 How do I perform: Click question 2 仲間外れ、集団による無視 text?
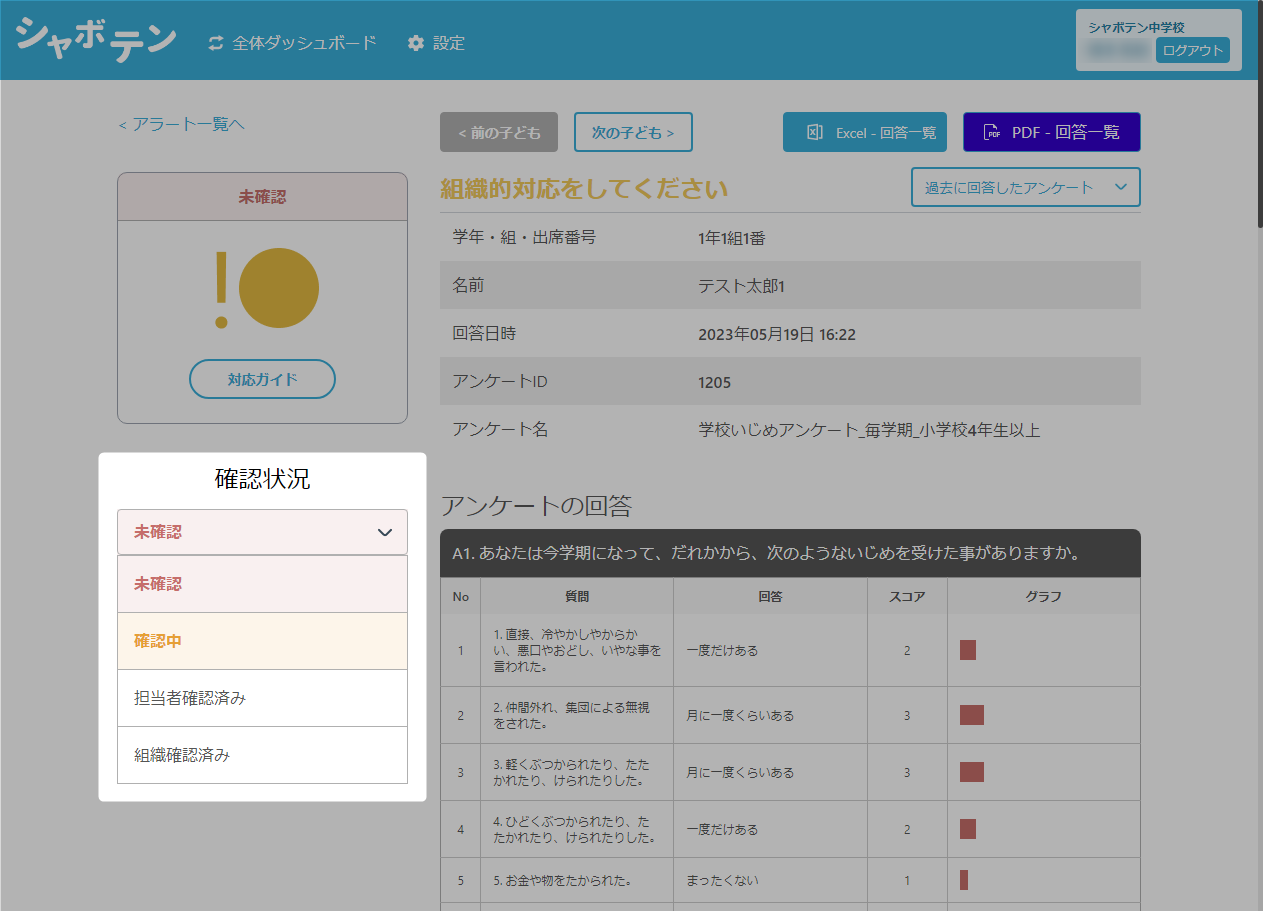tap(571, 715)
